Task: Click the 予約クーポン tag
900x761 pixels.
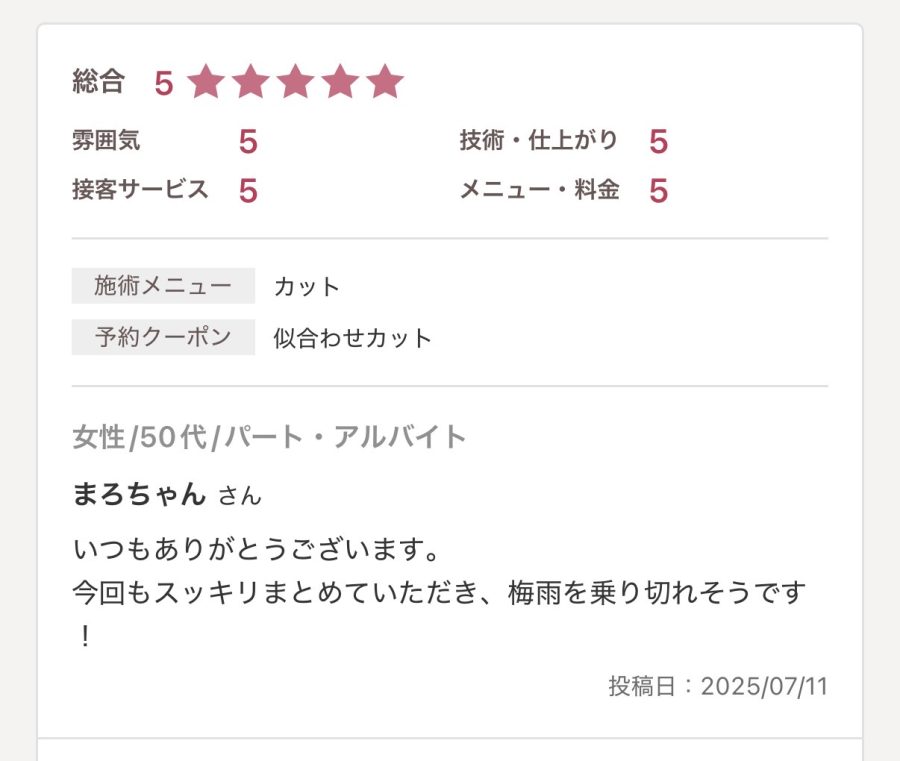Action: (163, 337)
